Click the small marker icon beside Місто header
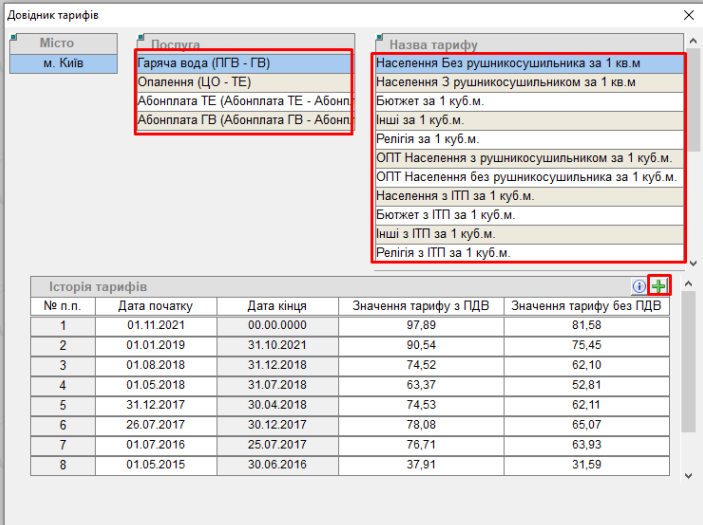This screenshot has height=525, width=703. [14, 38]
